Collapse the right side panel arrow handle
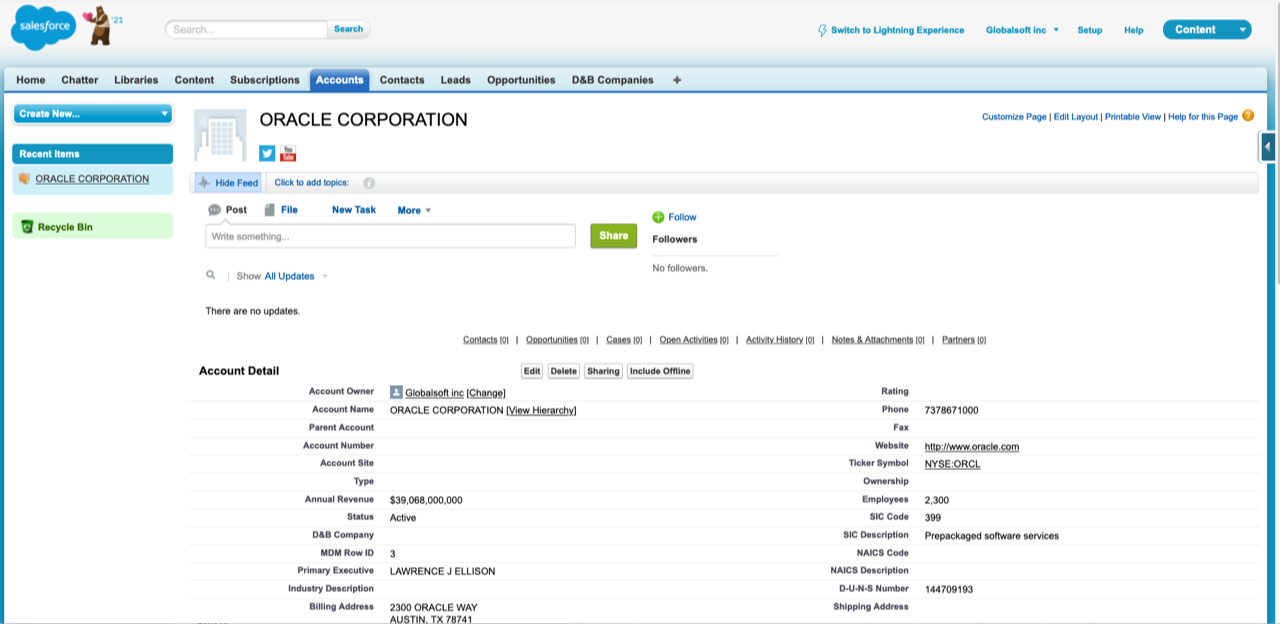The width and height of the screenshot is (1280, 624). (x=1267, y=146)
